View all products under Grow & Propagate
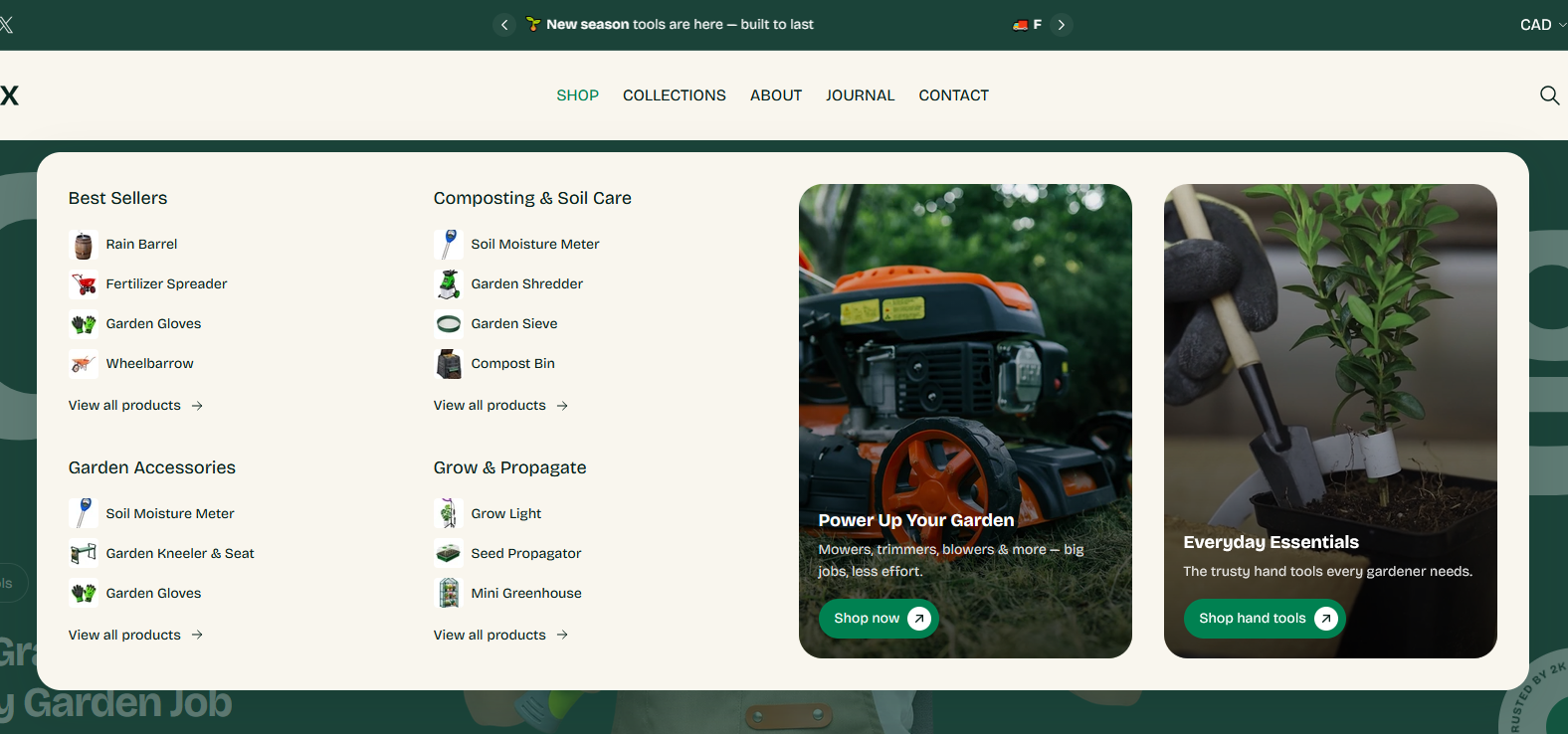This screenshot has height=734, width=1568. [500, 636]
